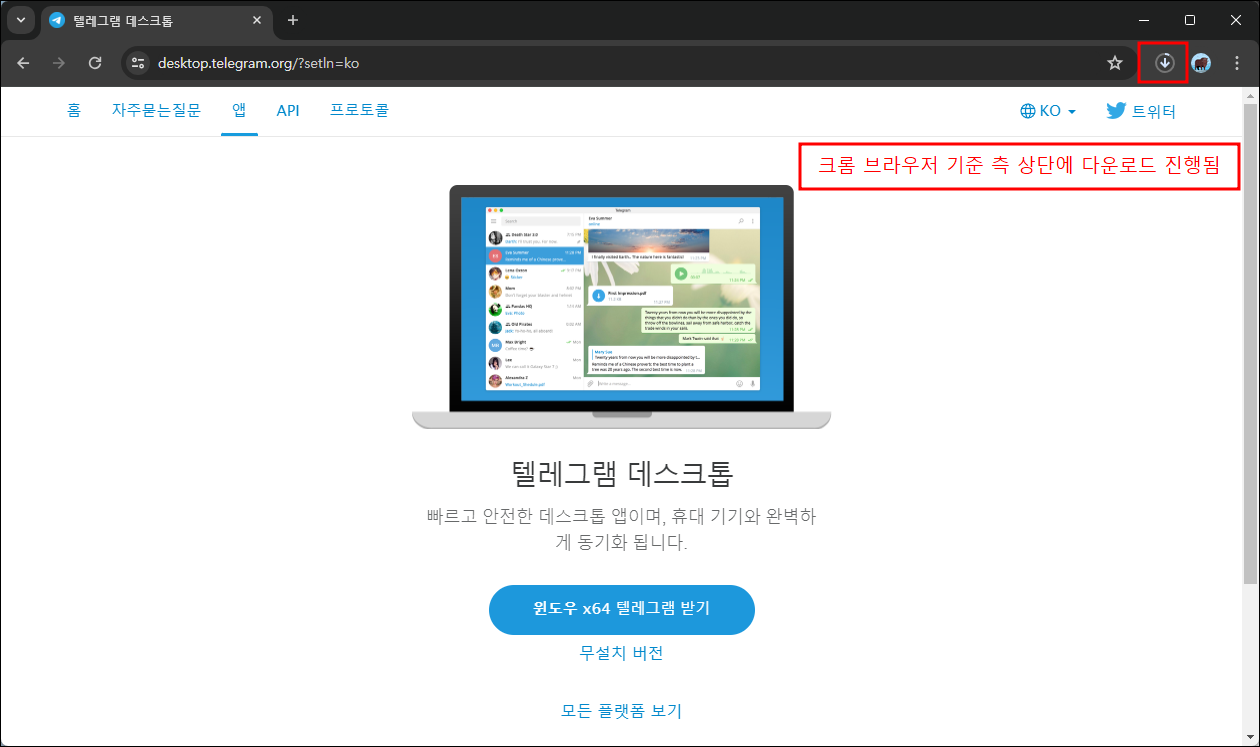Screen dimensions: 1260x747
Task: Open the 모든 플랫폼 보기 link
Action: click(622, 711)
